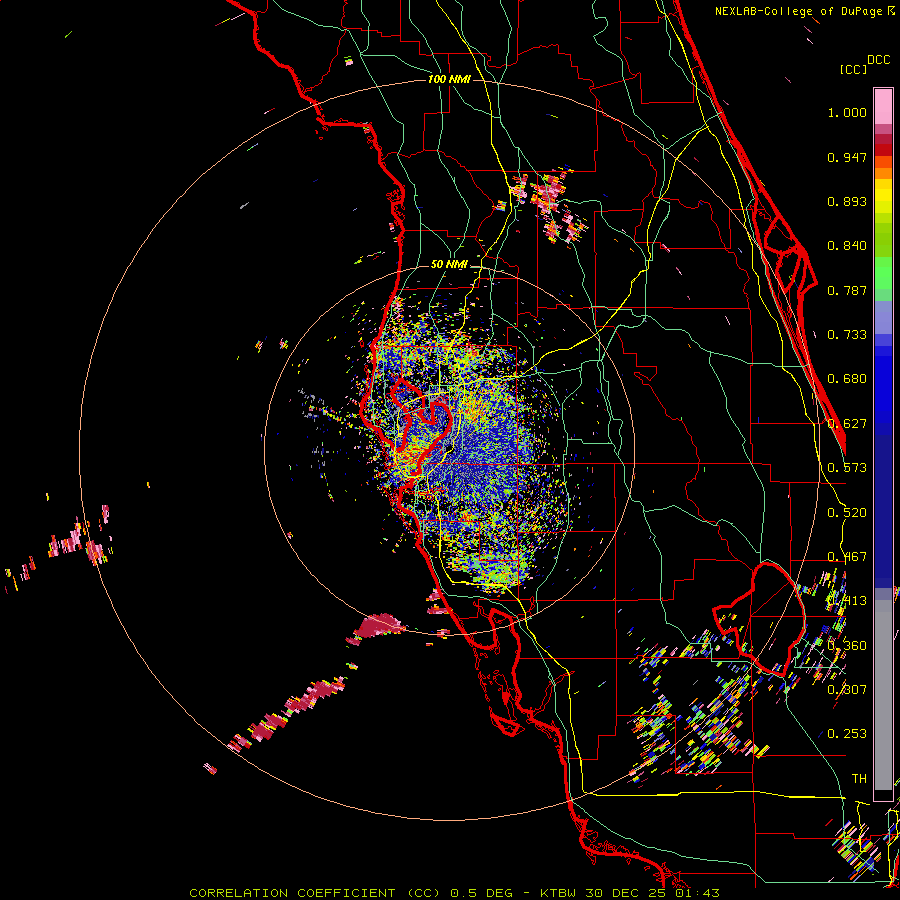This screenshot has height=900, width=900.
Task: Select the 0.627 color scale value
Action: pos(847,424)
